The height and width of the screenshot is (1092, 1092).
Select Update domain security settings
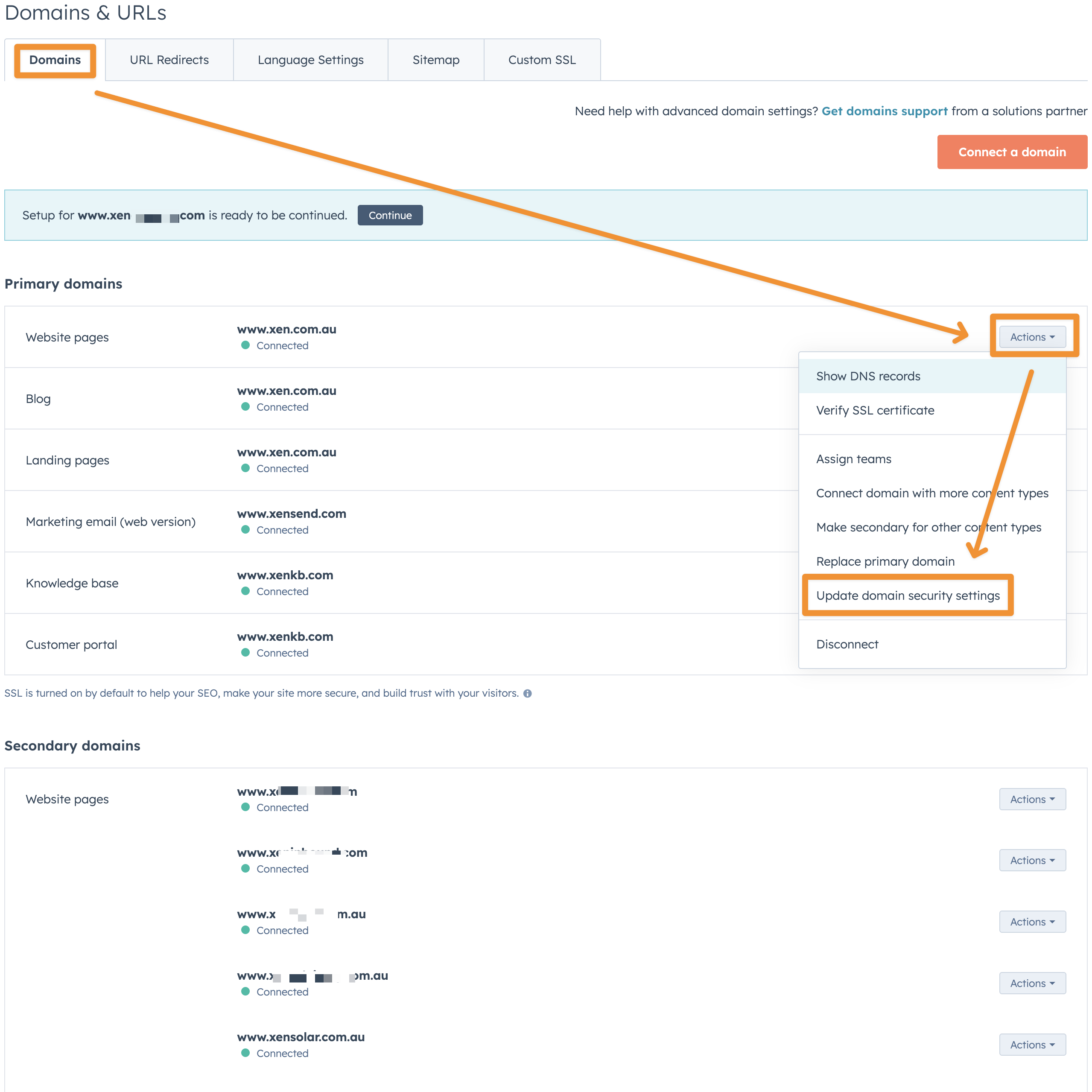(x=908, y=596)
